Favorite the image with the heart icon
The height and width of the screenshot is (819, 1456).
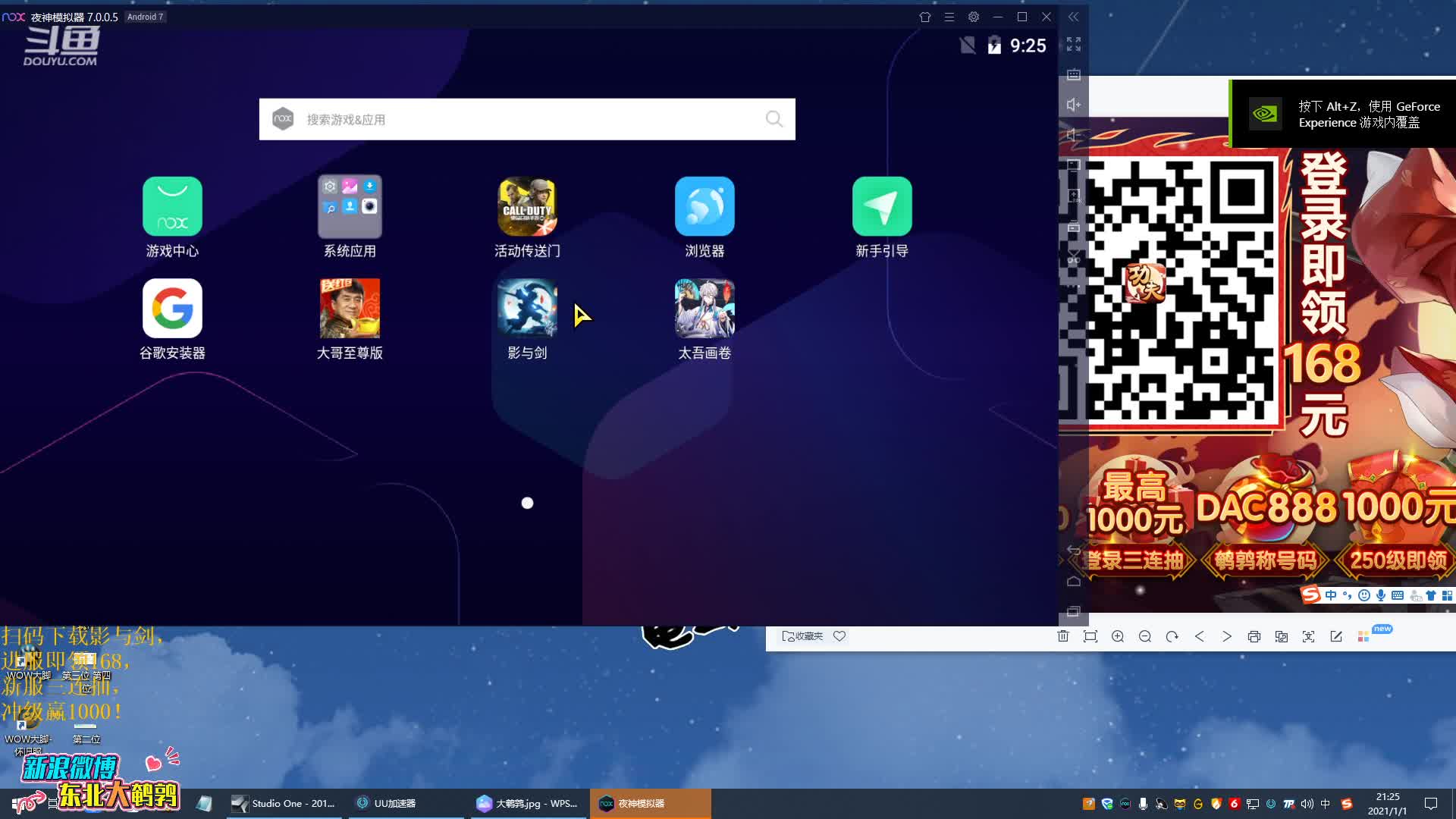pyautogui.click(x=839, y=636)
